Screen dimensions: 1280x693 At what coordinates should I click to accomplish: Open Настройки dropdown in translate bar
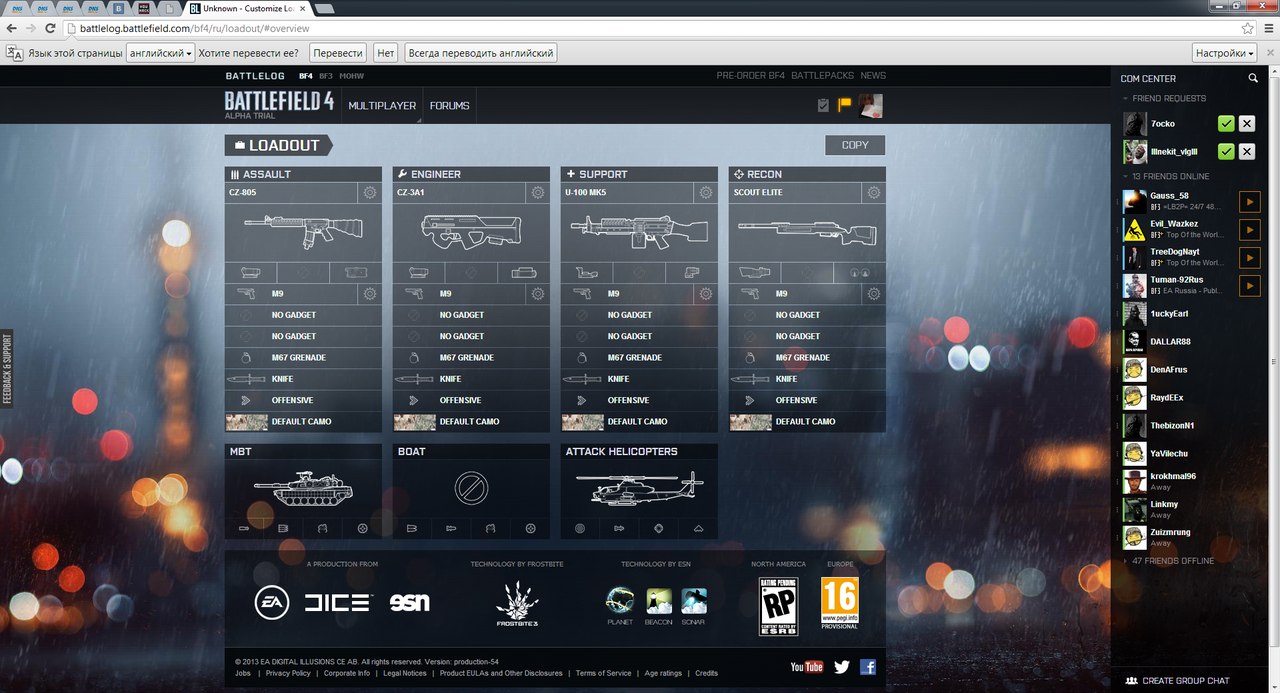(1225, 53)
